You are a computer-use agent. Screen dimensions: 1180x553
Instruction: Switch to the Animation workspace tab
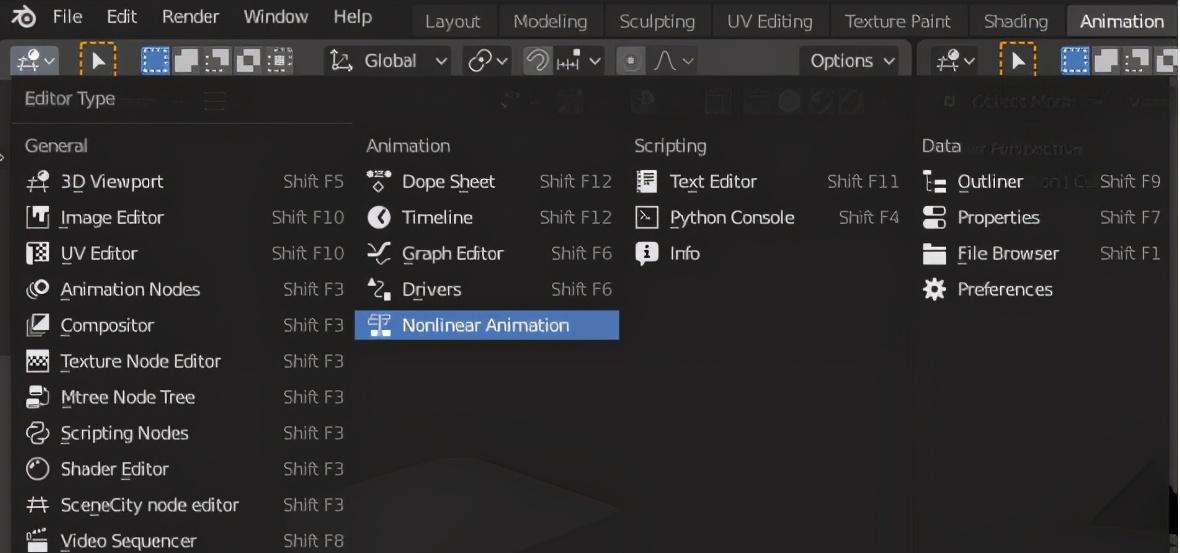tap(1121, 22)
